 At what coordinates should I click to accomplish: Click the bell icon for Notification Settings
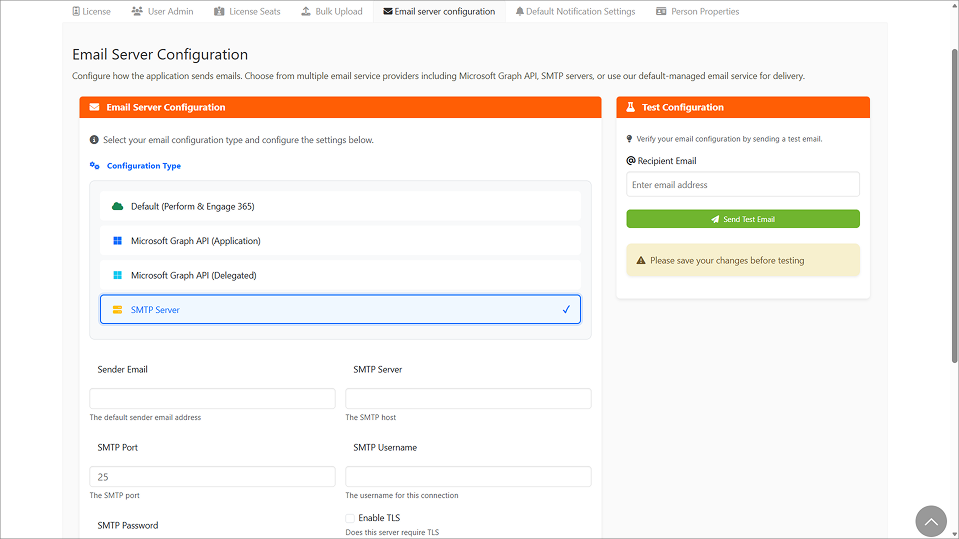[x=519, y=12]
